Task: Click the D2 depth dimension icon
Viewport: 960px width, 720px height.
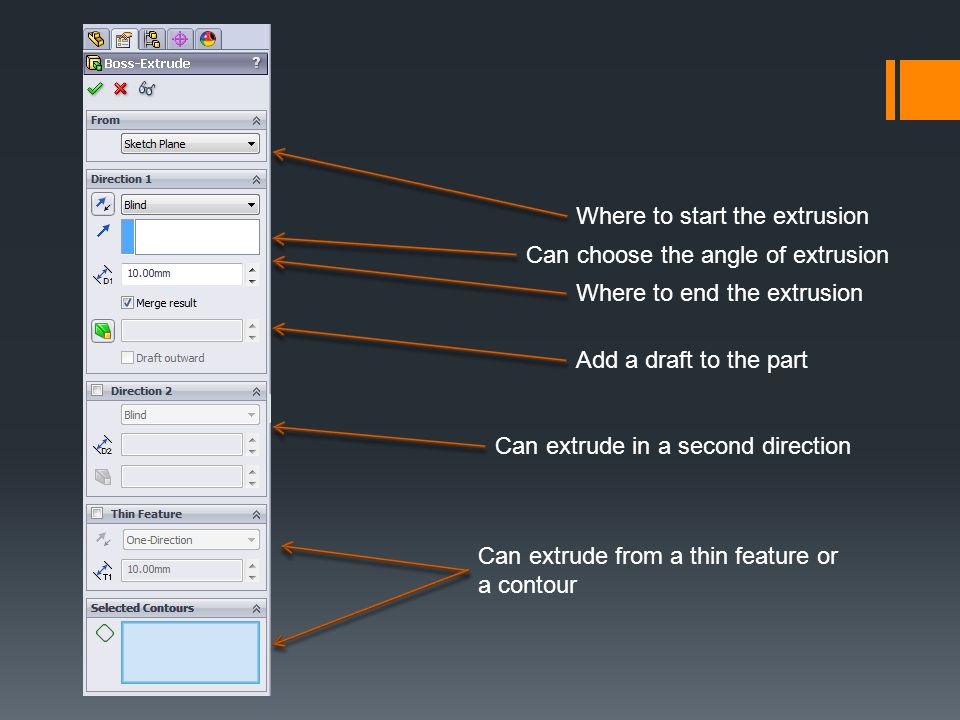Action: click(x=103, y=445)
